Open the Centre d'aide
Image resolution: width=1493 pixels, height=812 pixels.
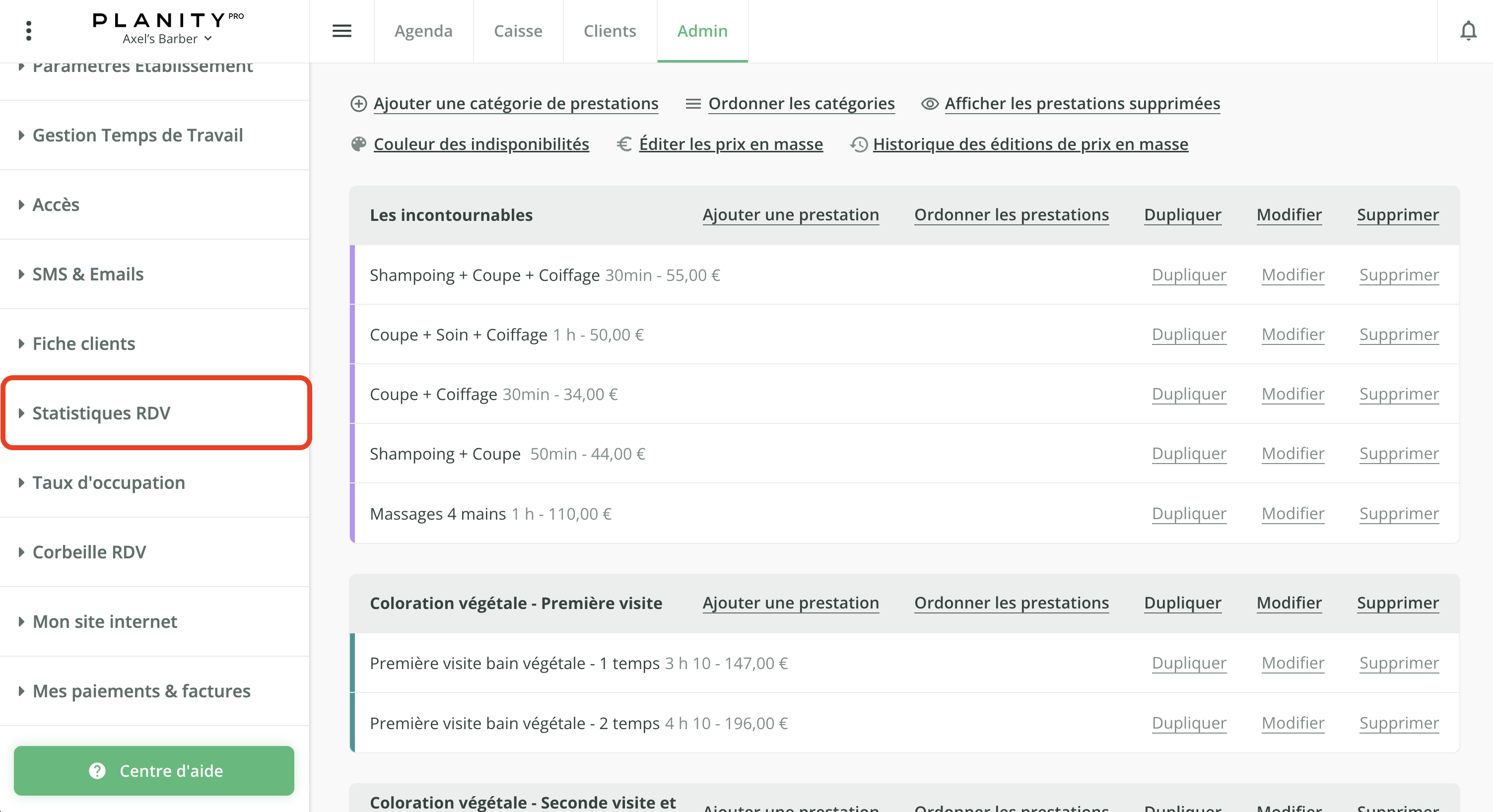(x=153, y=771)
